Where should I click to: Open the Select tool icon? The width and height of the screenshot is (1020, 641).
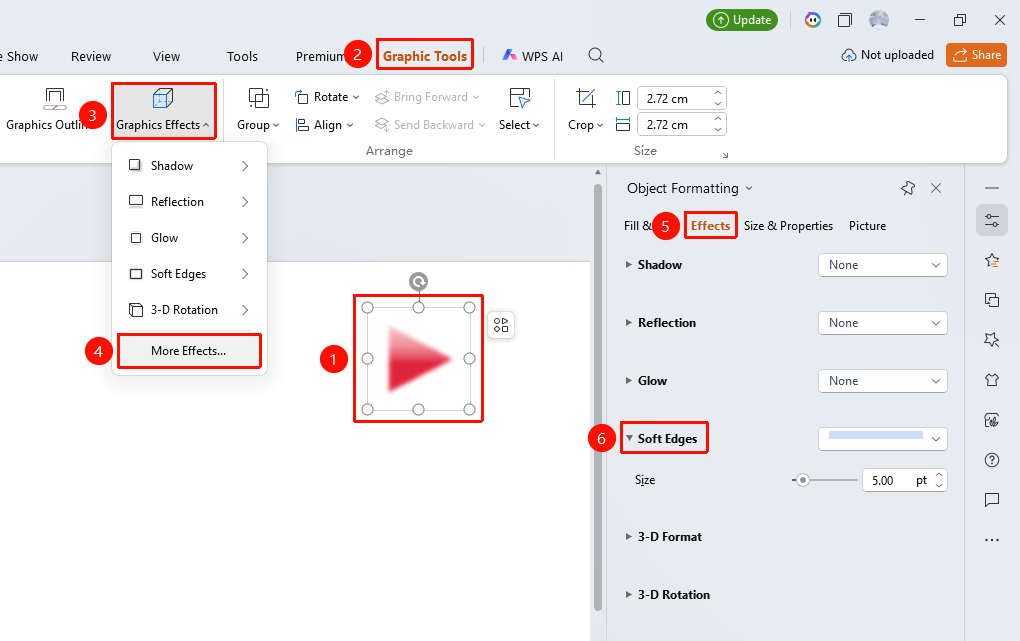pos(519,98)
